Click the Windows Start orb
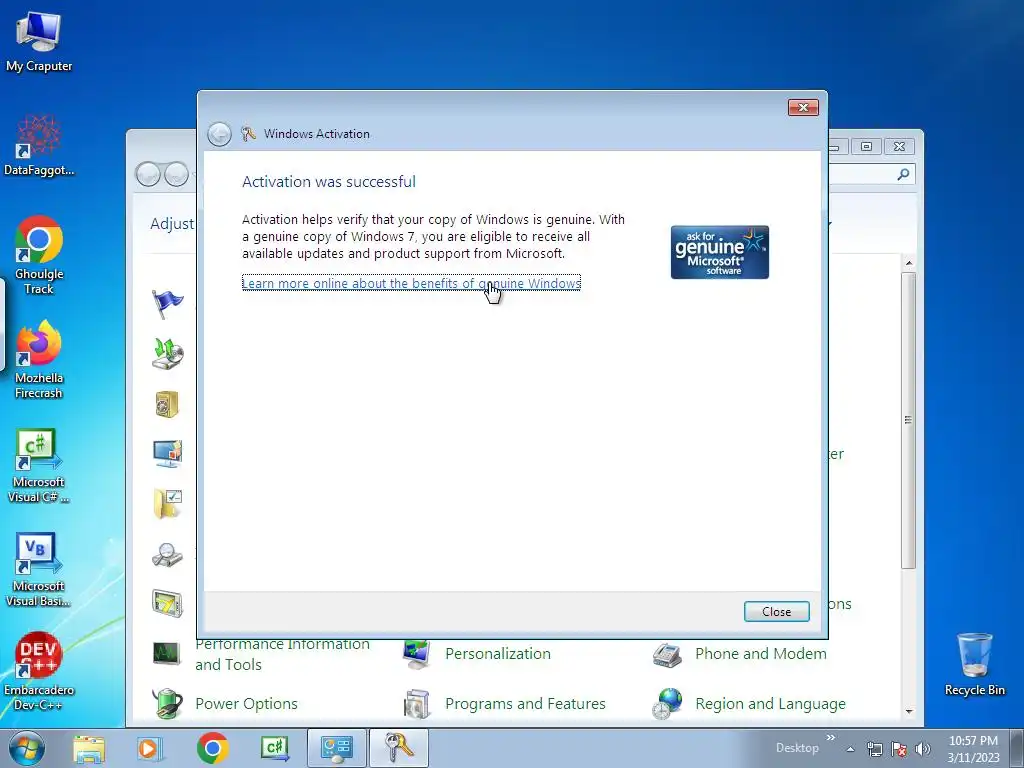The height and width of the screenshot is (768, 1024). click(x=26, y=748)
